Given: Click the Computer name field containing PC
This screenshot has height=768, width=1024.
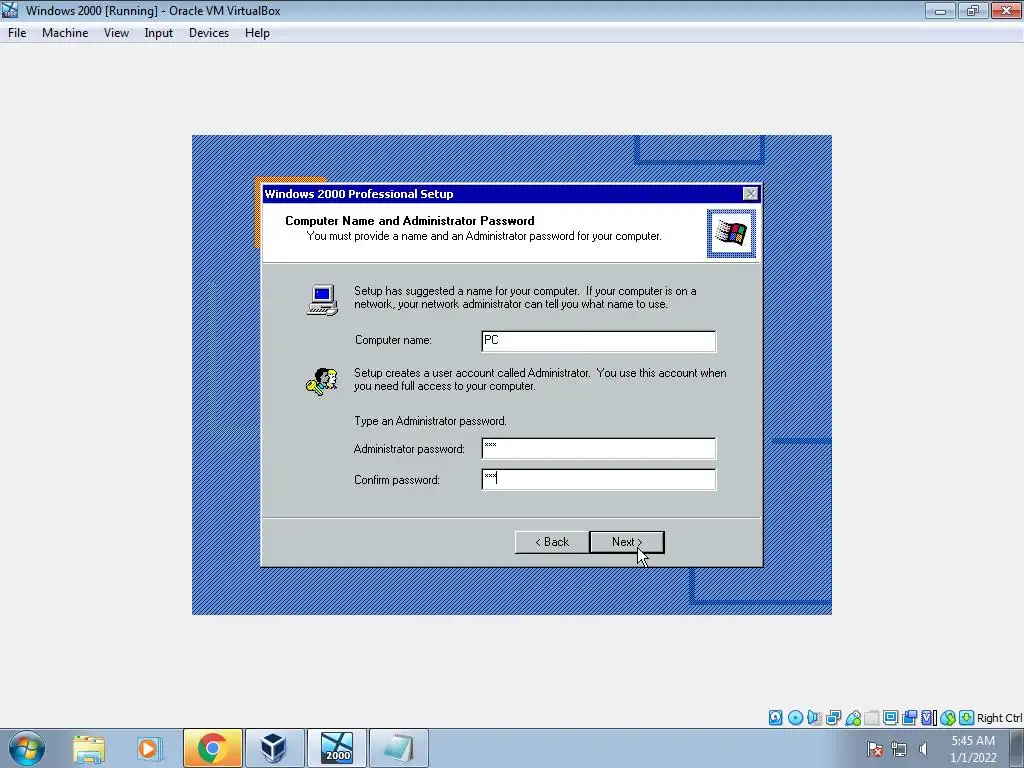Looking at the screenshot, I should (598, 341).
